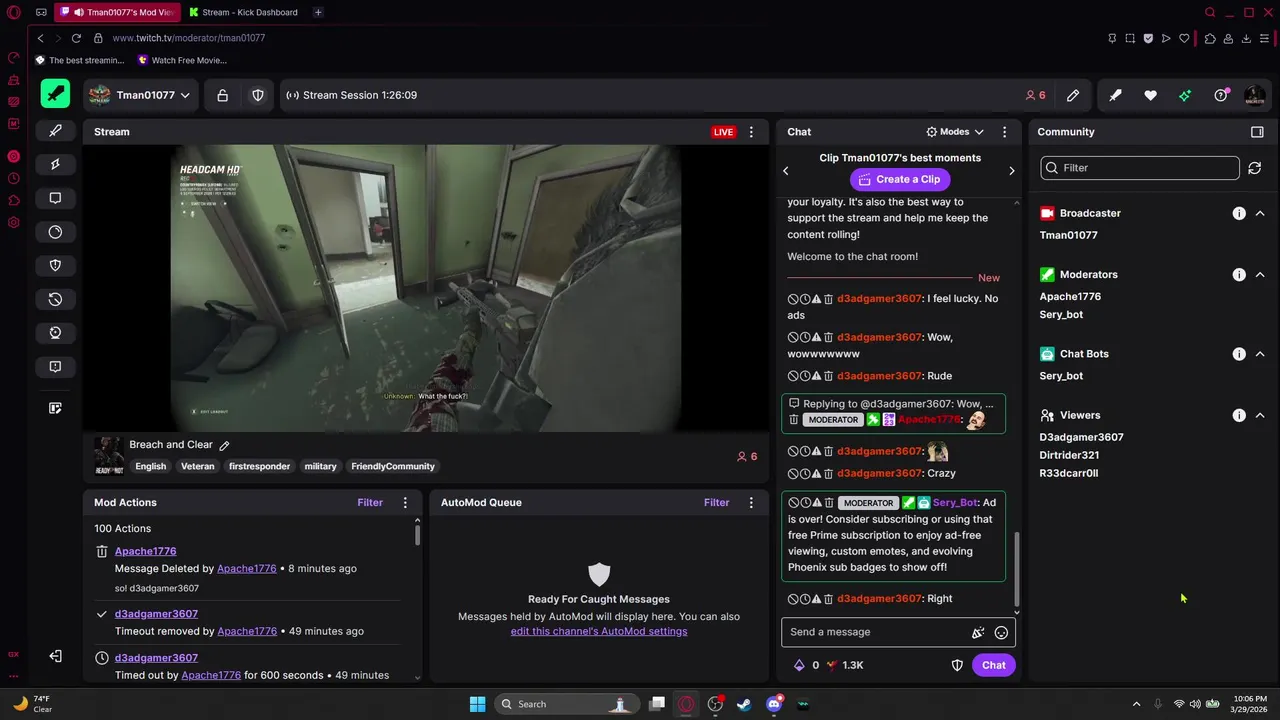Open the AutoMod Queue three-dot menu
The image size is (1280, 720).
(751, 503)
